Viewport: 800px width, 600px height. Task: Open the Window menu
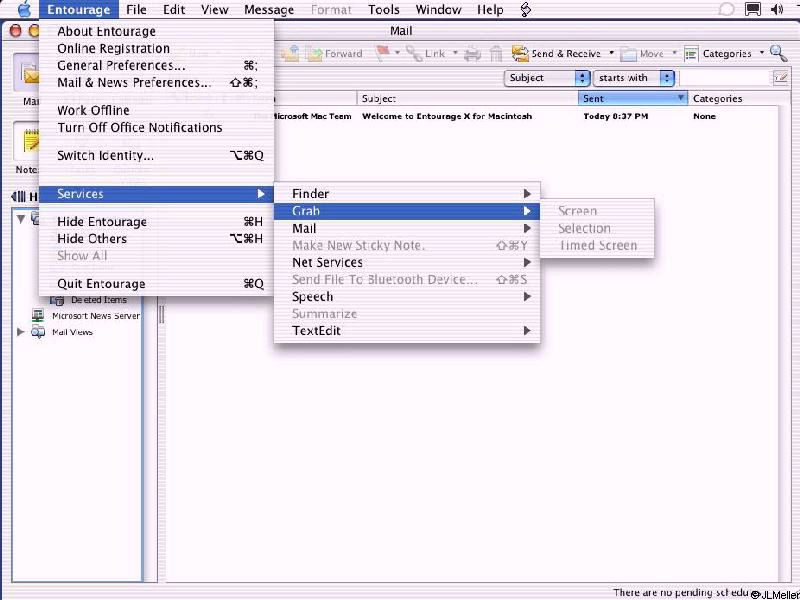click(438, 10)
